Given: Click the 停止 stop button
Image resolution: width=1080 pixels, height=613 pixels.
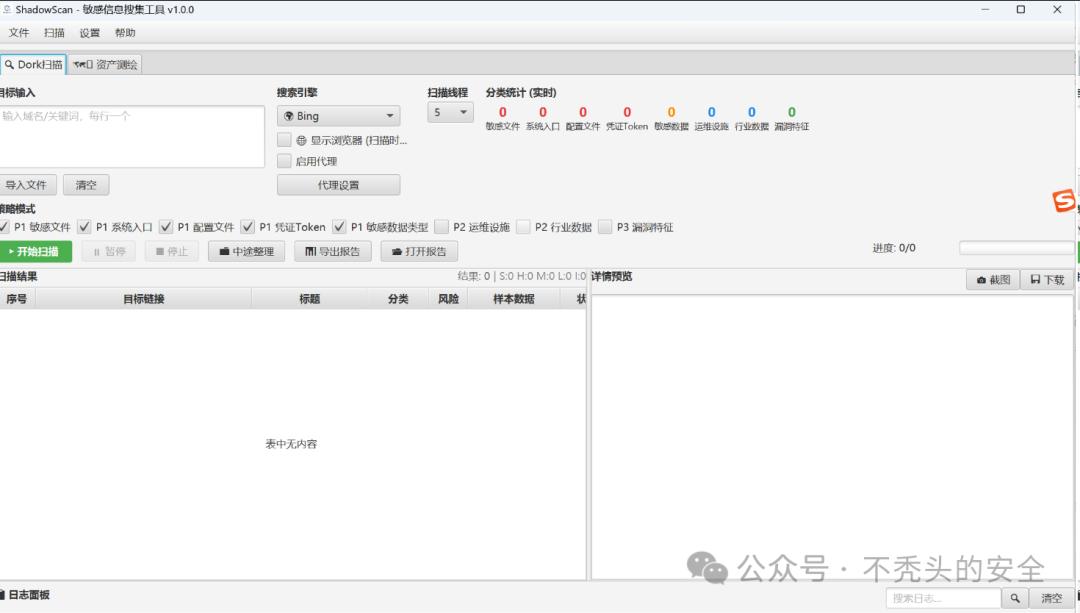Looking at the screenshot, I should [x=172, y=251].
